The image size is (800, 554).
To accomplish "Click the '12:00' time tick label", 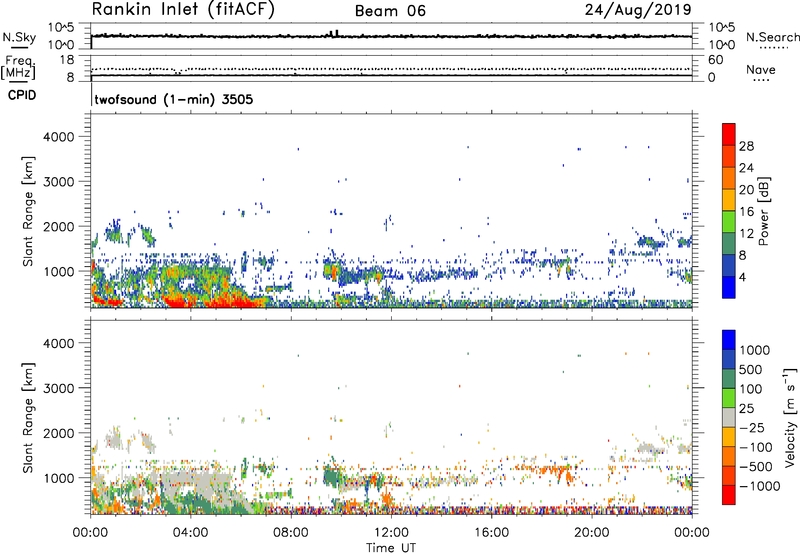I will [x=391, y=533].
